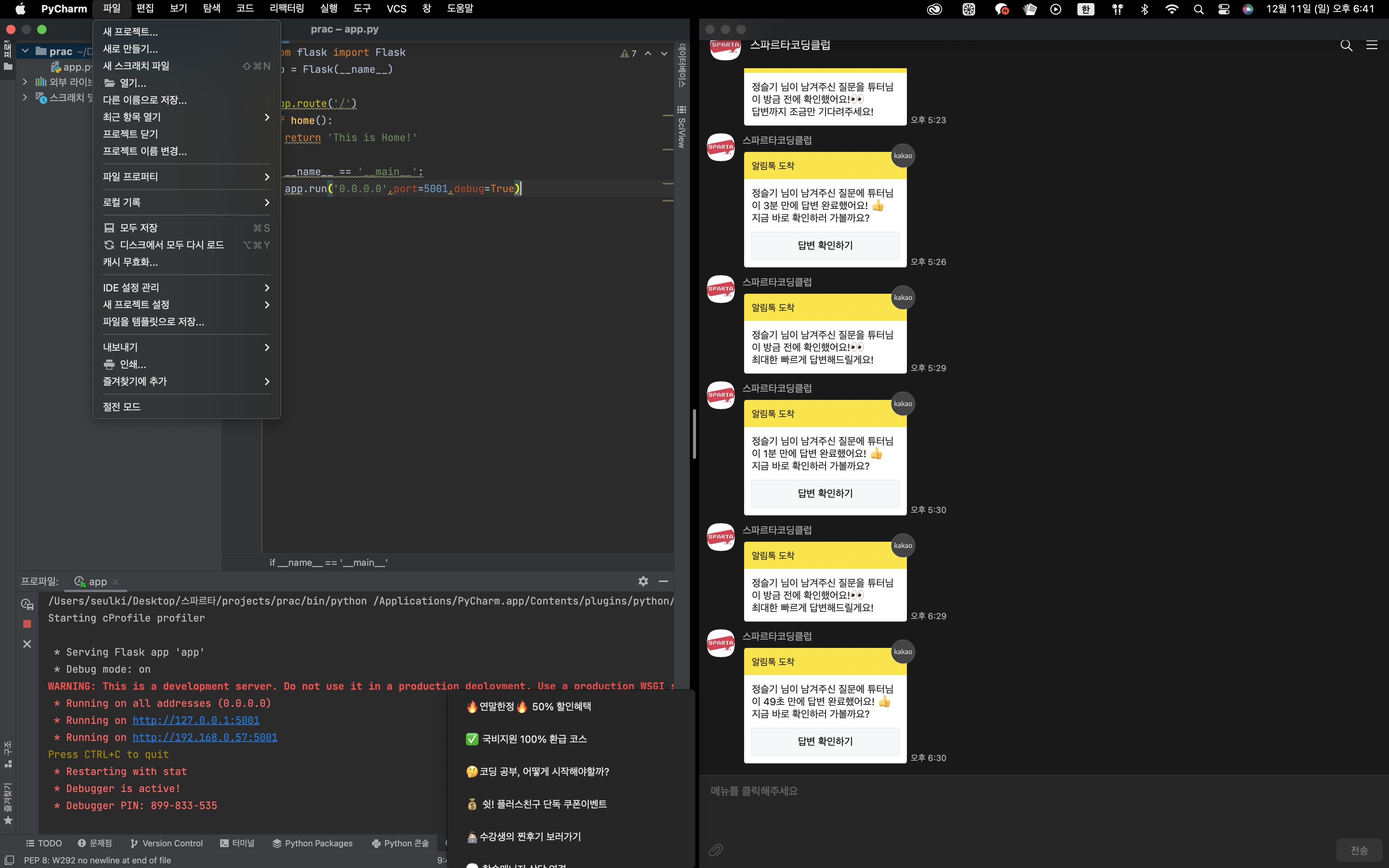Hide the profiler panel with the minimize dash
This screenshot has height=868, width=1389.
[663, 581]
